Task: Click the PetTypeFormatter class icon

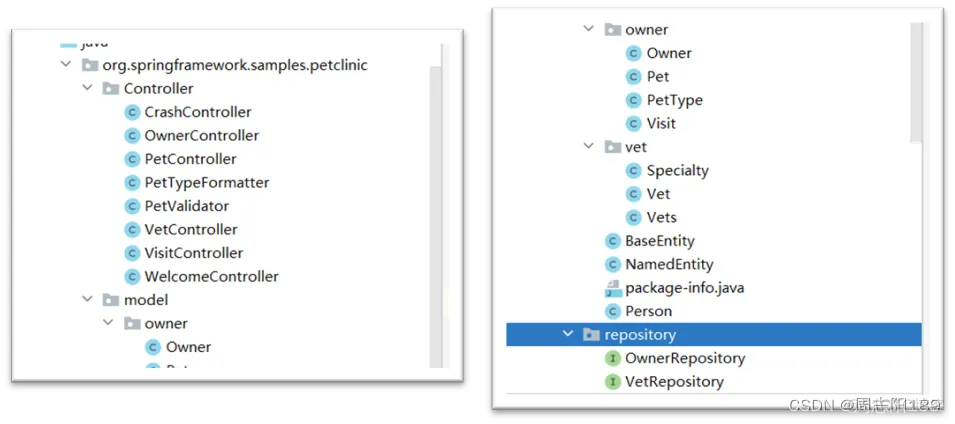Action: pos(132,183)
